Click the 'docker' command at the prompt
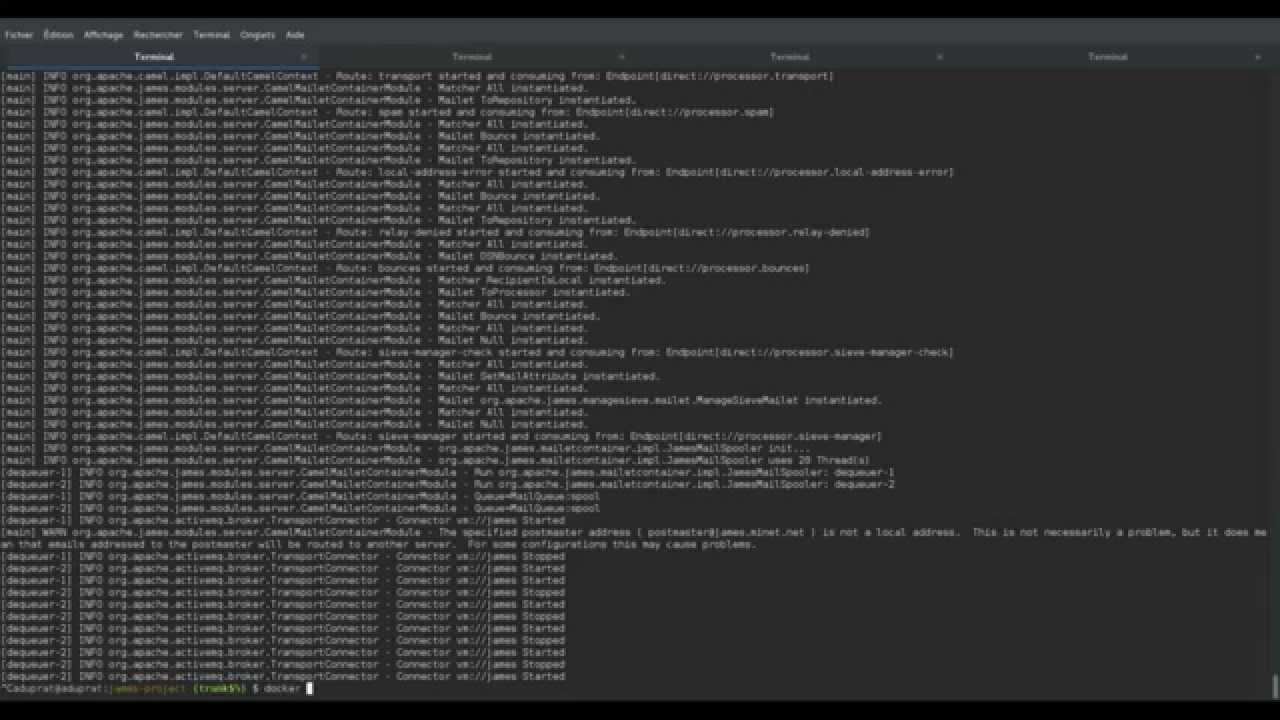This screenshot has width=1280, height=720. pyautogui.click(x=282, y=689)
